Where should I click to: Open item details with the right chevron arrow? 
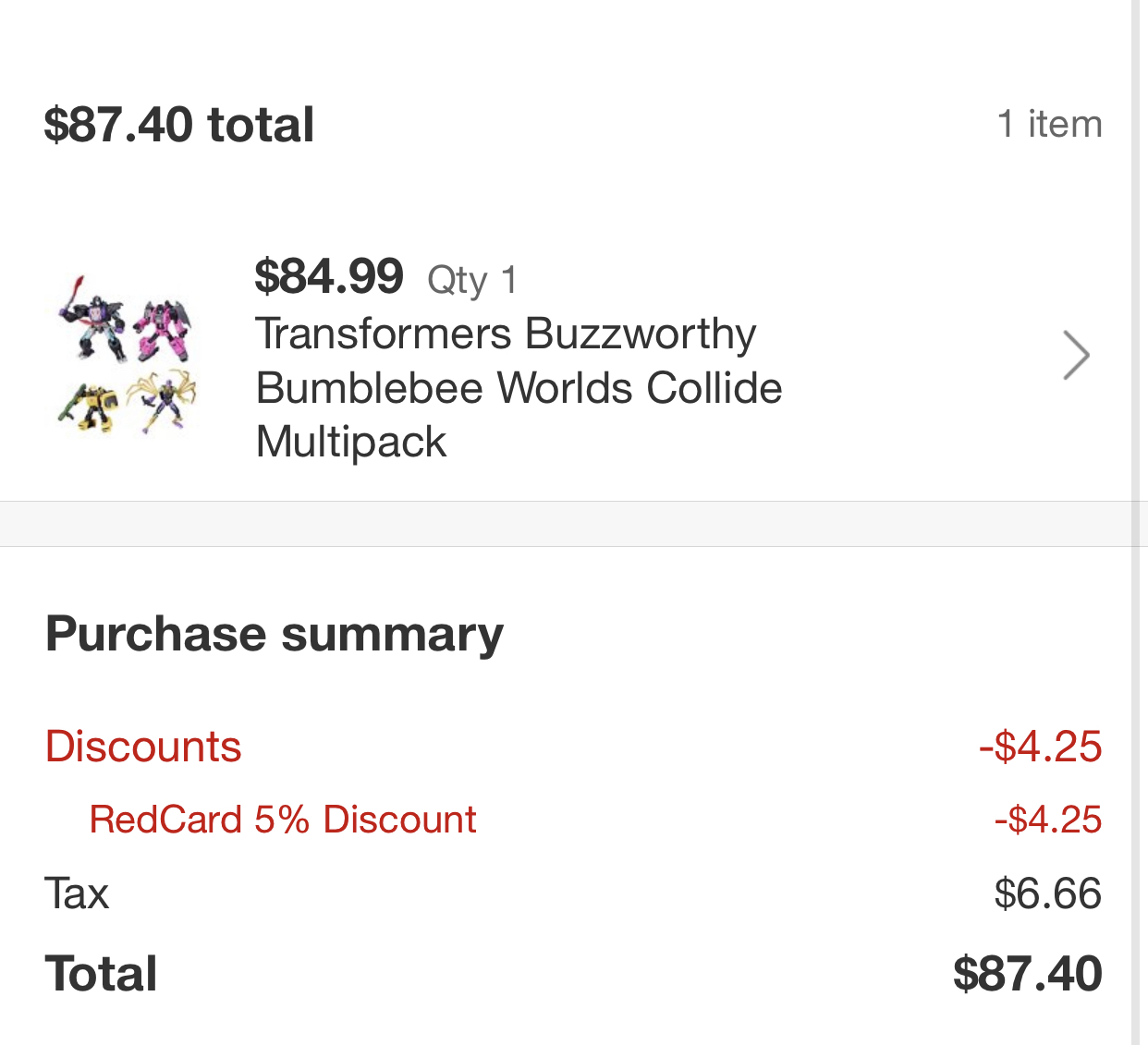point(1076,356)
